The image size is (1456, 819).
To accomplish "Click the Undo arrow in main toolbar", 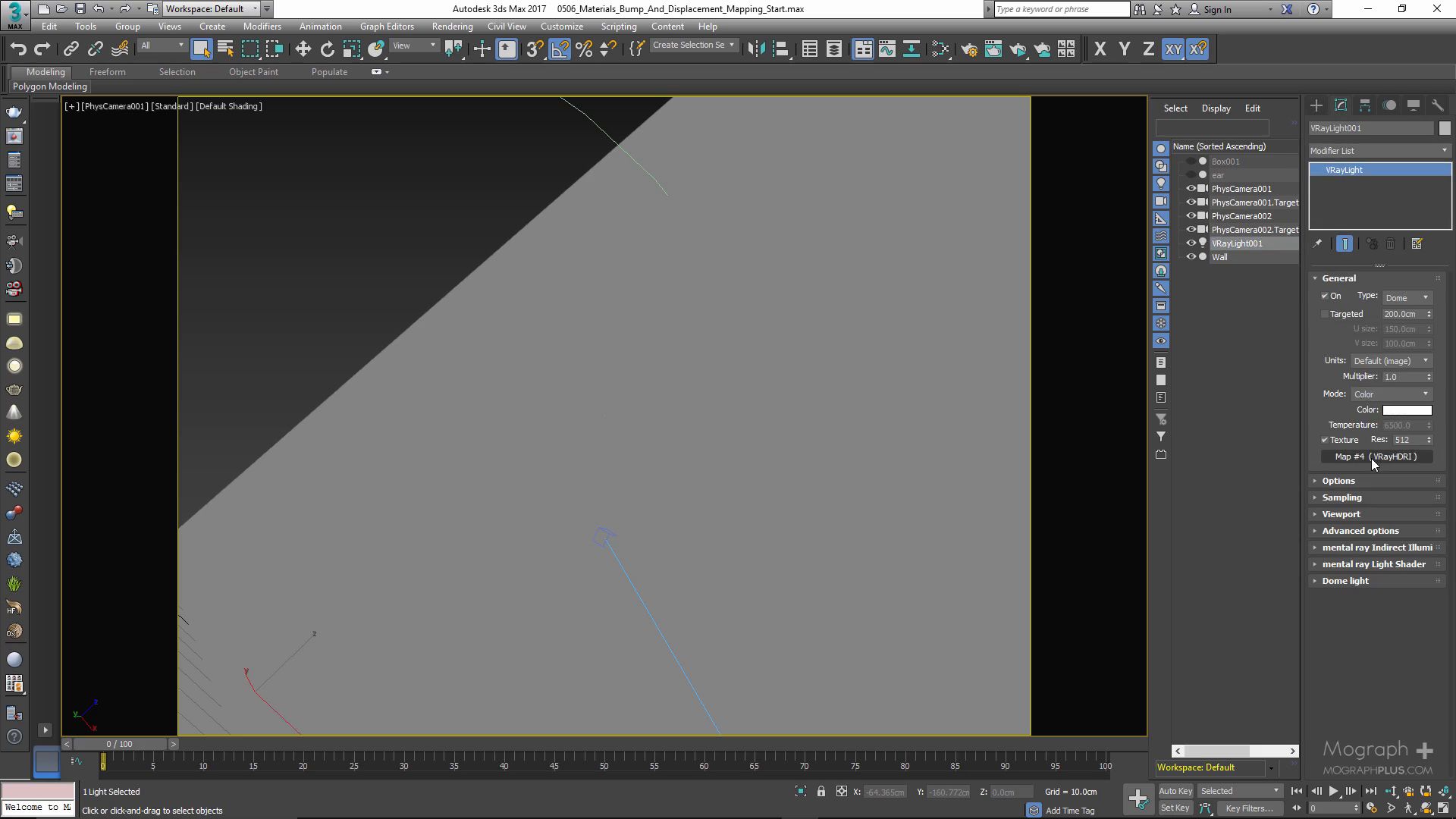I will pos(18,49).
